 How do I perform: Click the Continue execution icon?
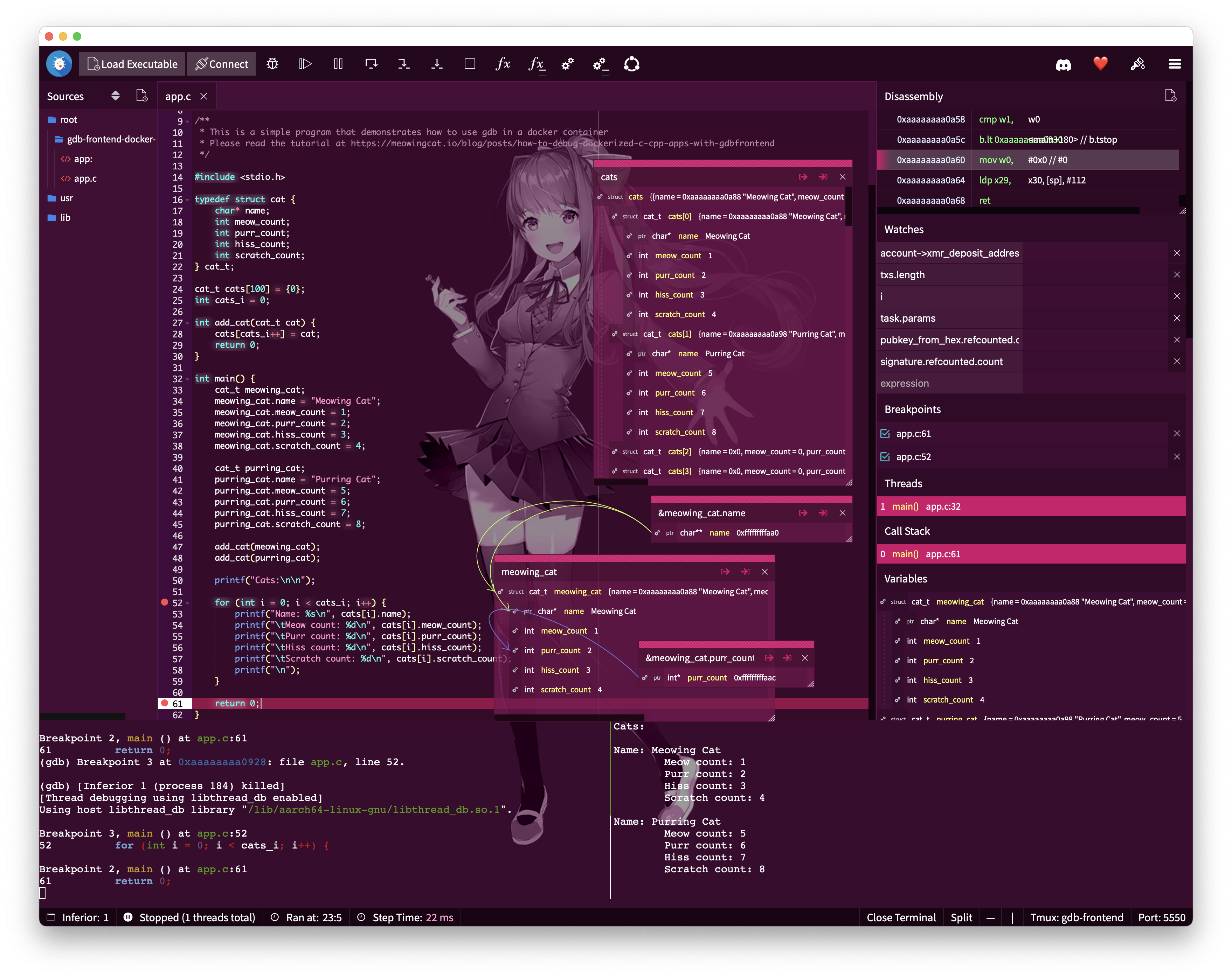click(305, 63)
